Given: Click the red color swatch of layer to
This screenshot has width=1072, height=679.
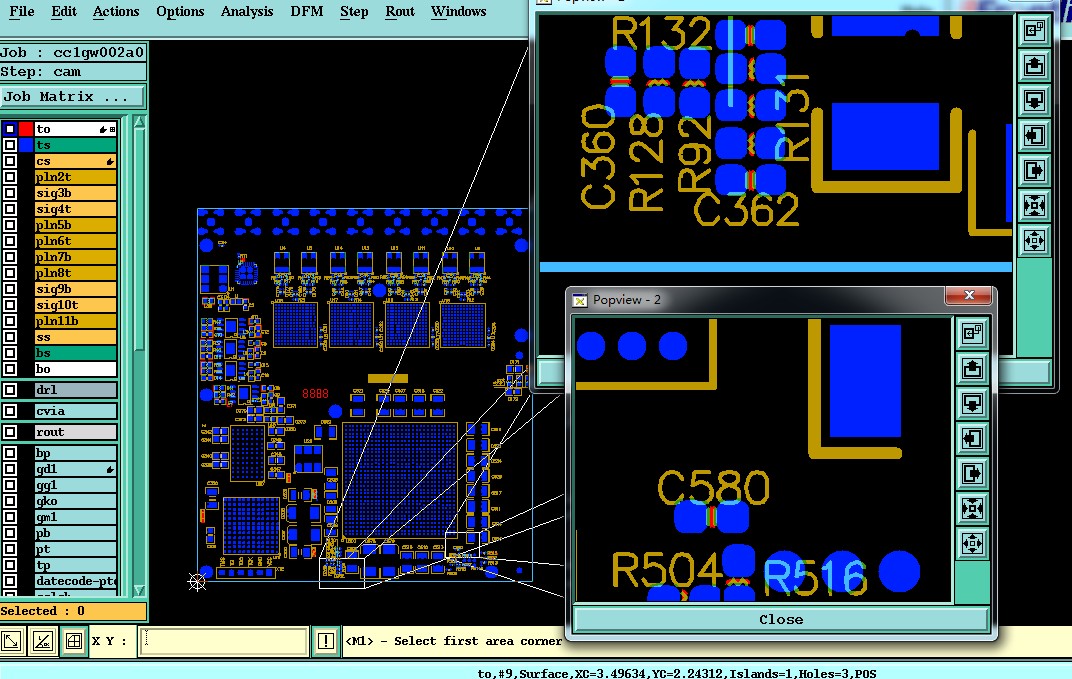Looking at the screenshot, I should pyautogui.click(x=26, y=129).
